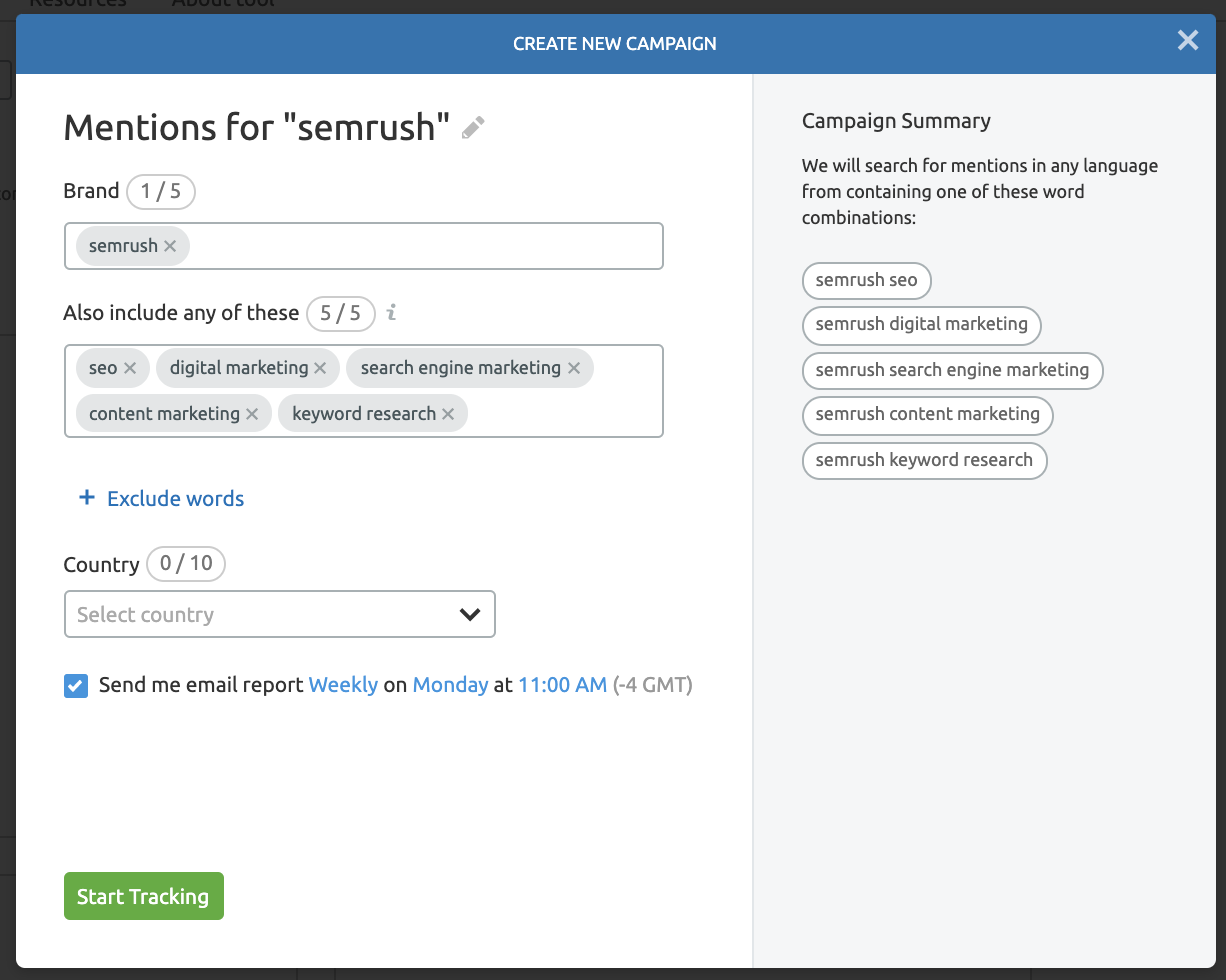Remove the "seo" keyword tag
1226x980 pixels.
pyautogui.click(x=130, y=368)
